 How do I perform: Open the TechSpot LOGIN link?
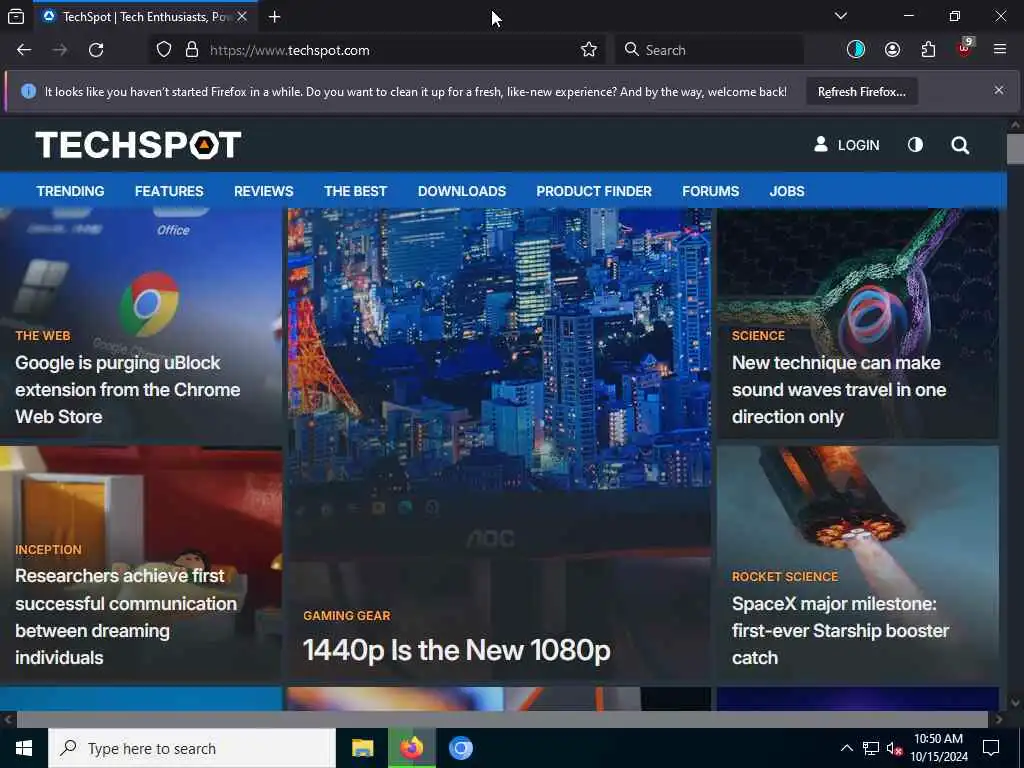[x=846, y=145]
